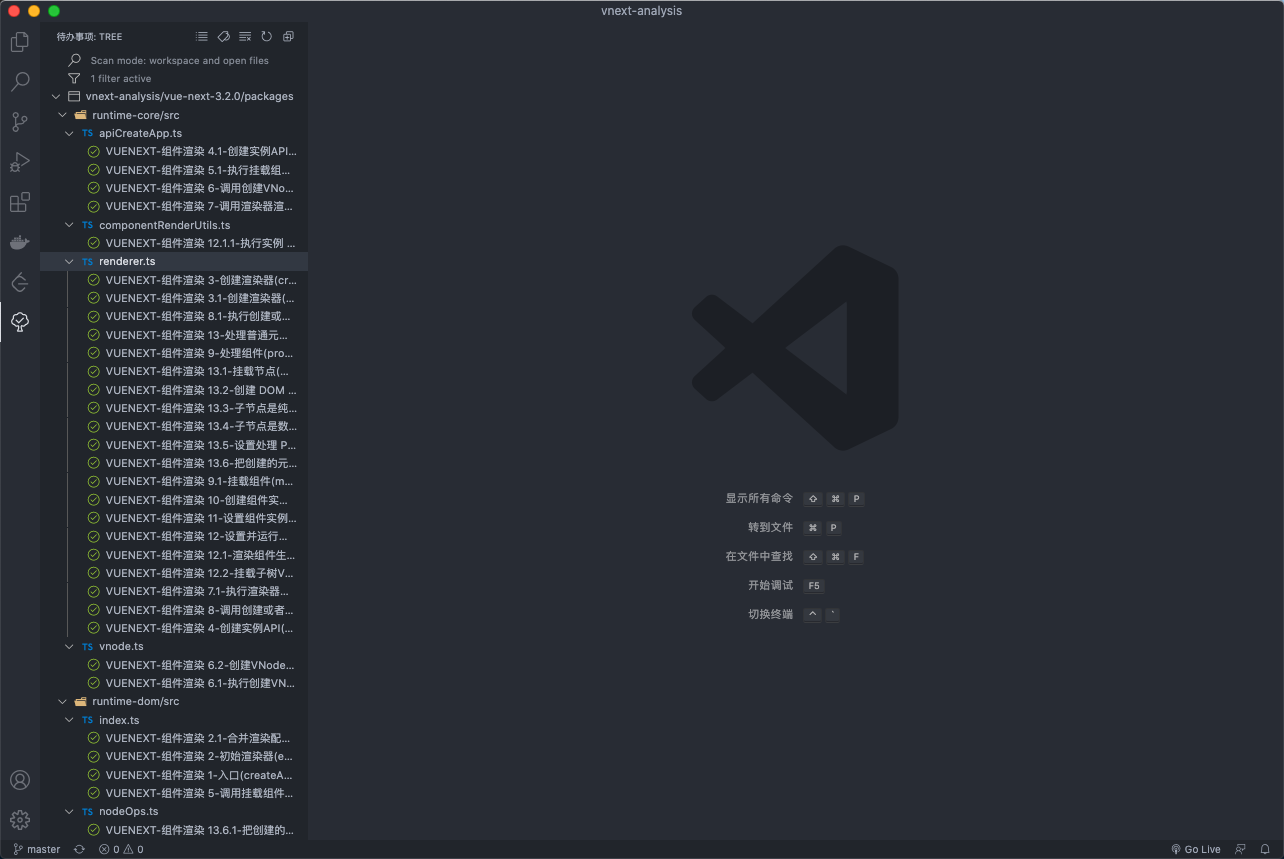1284x859 pixels.
Task: Click the '1 filter active' row
Action: pyautogui.click(x=174, y=78)
